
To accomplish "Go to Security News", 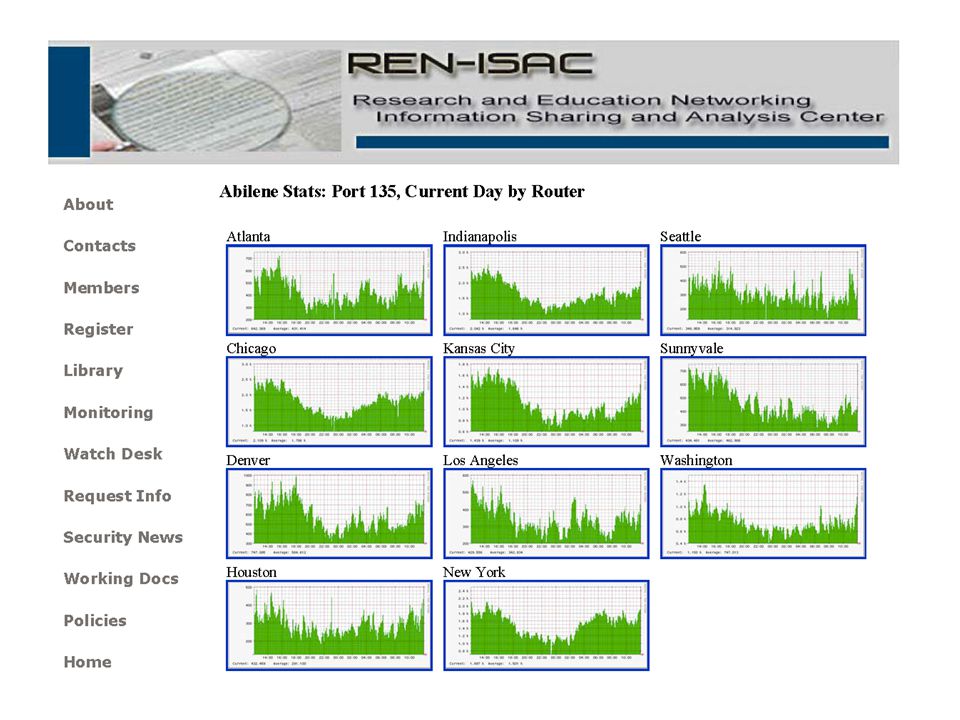I will tap(123, 538).
